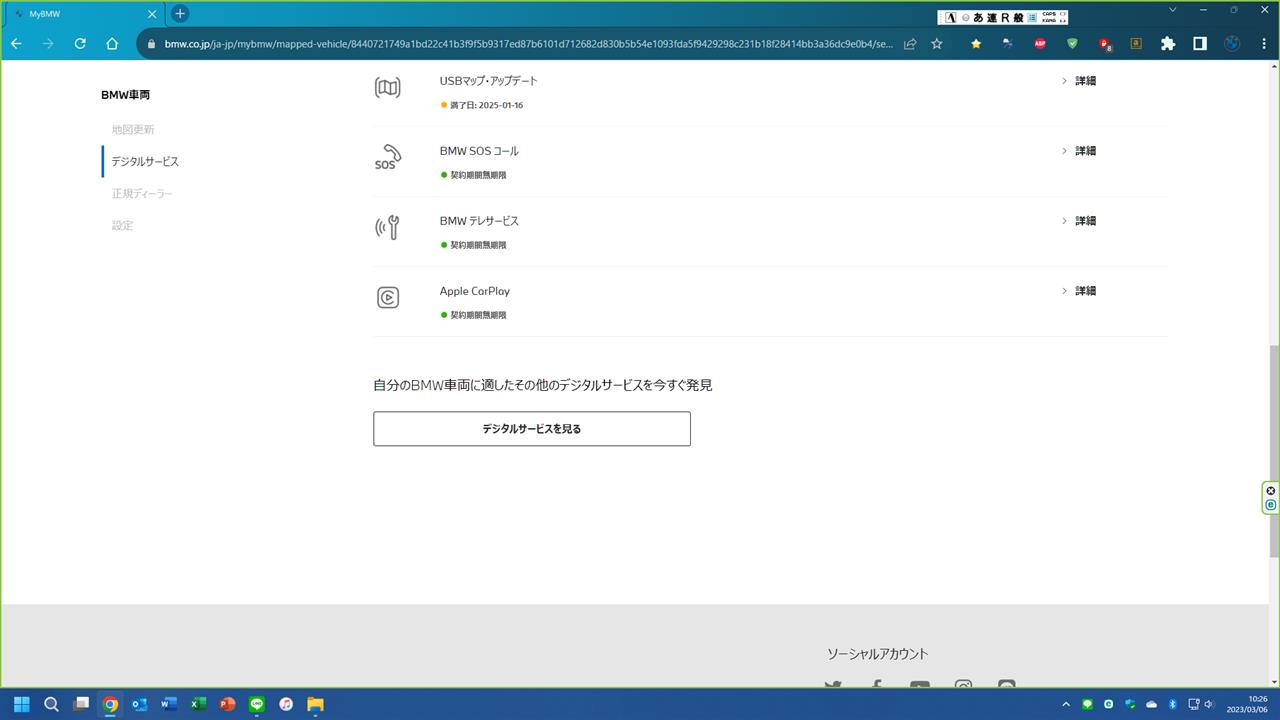Screen dimensions: 1280x720
Task: Open the Extensions puzzle menu
Action: pos(1168,44)
